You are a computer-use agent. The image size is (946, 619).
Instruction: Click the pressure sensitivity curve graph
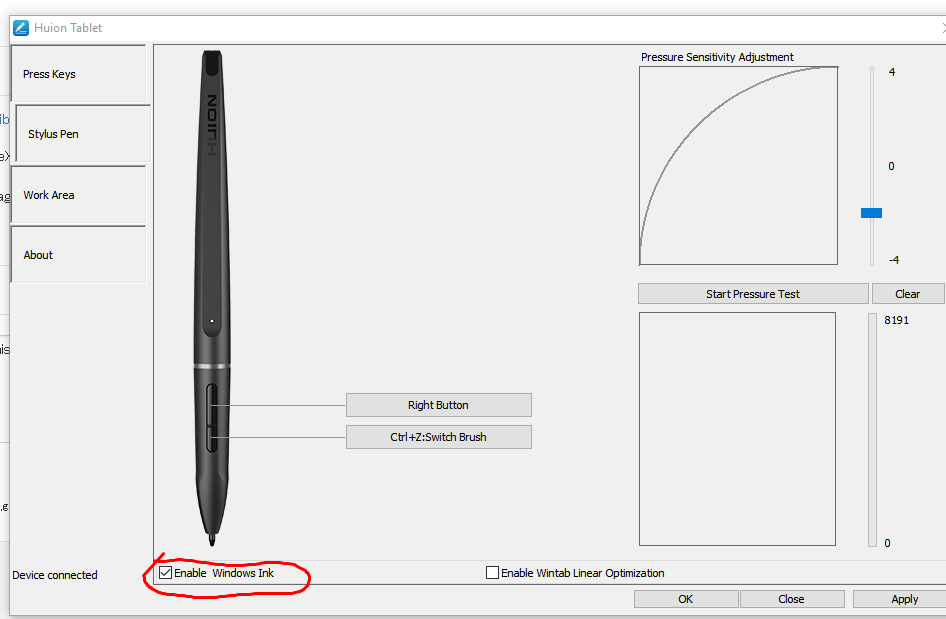coord(738,165)
